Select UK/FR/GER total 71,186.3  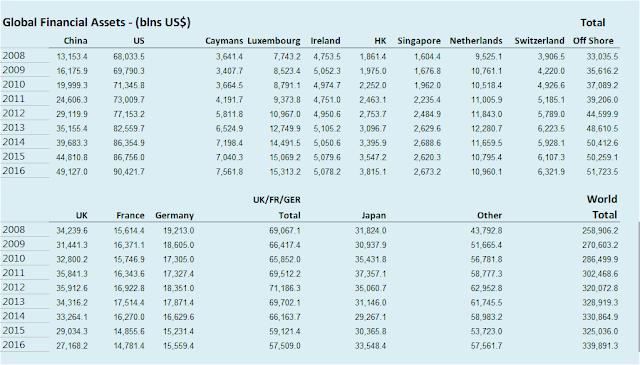click(285, 289)
